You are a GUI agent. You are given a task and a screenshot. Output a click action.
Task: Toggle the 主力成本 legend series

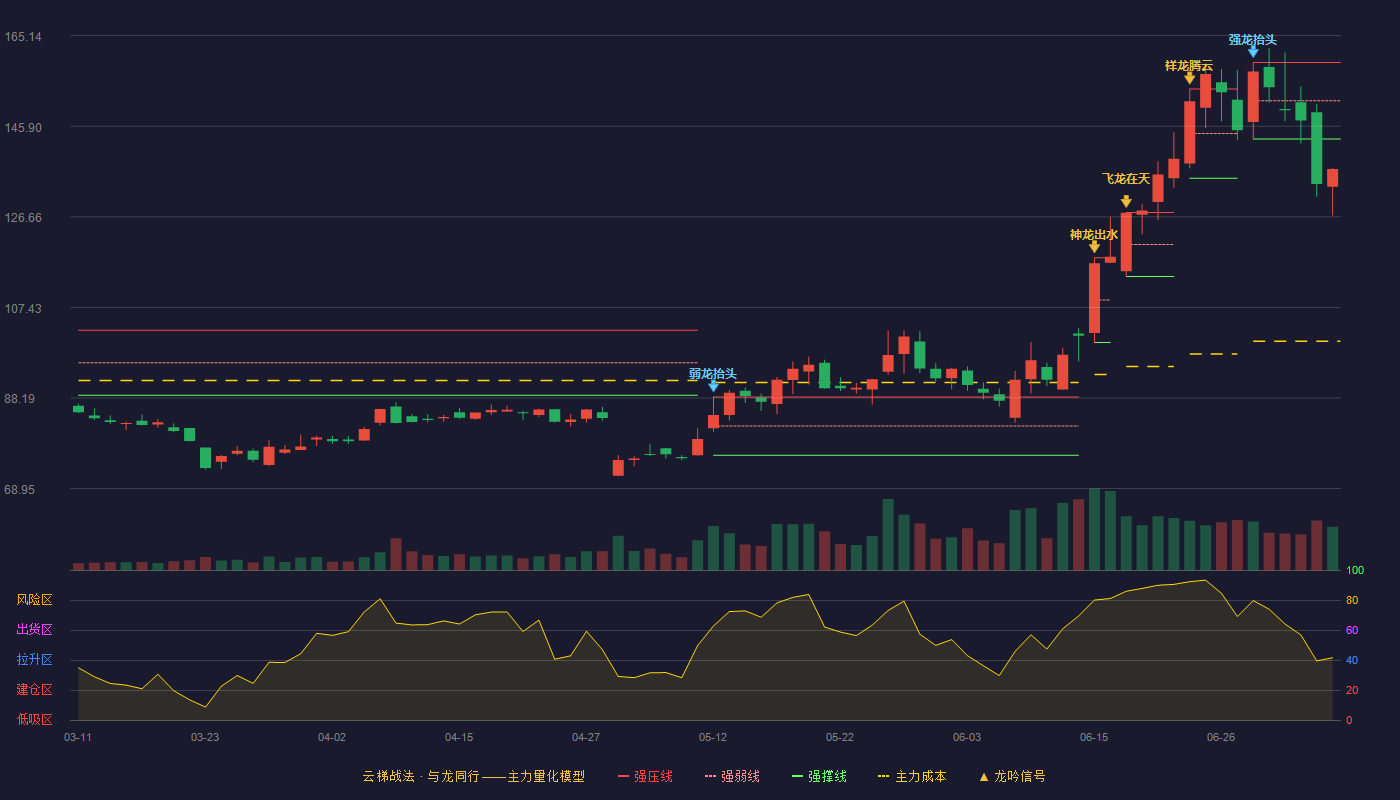(x=912, y=776)
